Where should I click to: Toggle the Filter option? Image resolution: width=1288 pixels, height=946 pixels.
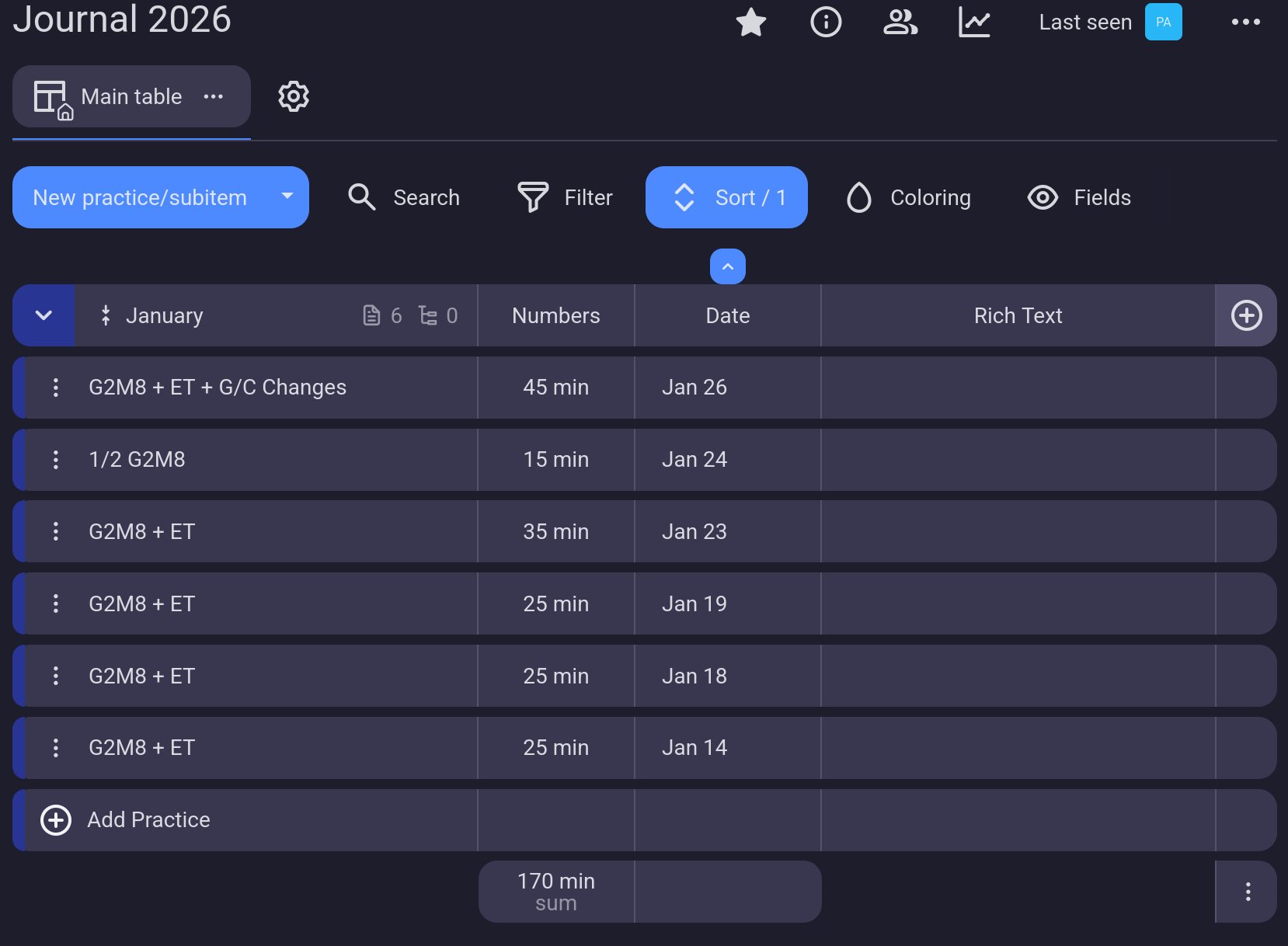click(x=565, y=197)
